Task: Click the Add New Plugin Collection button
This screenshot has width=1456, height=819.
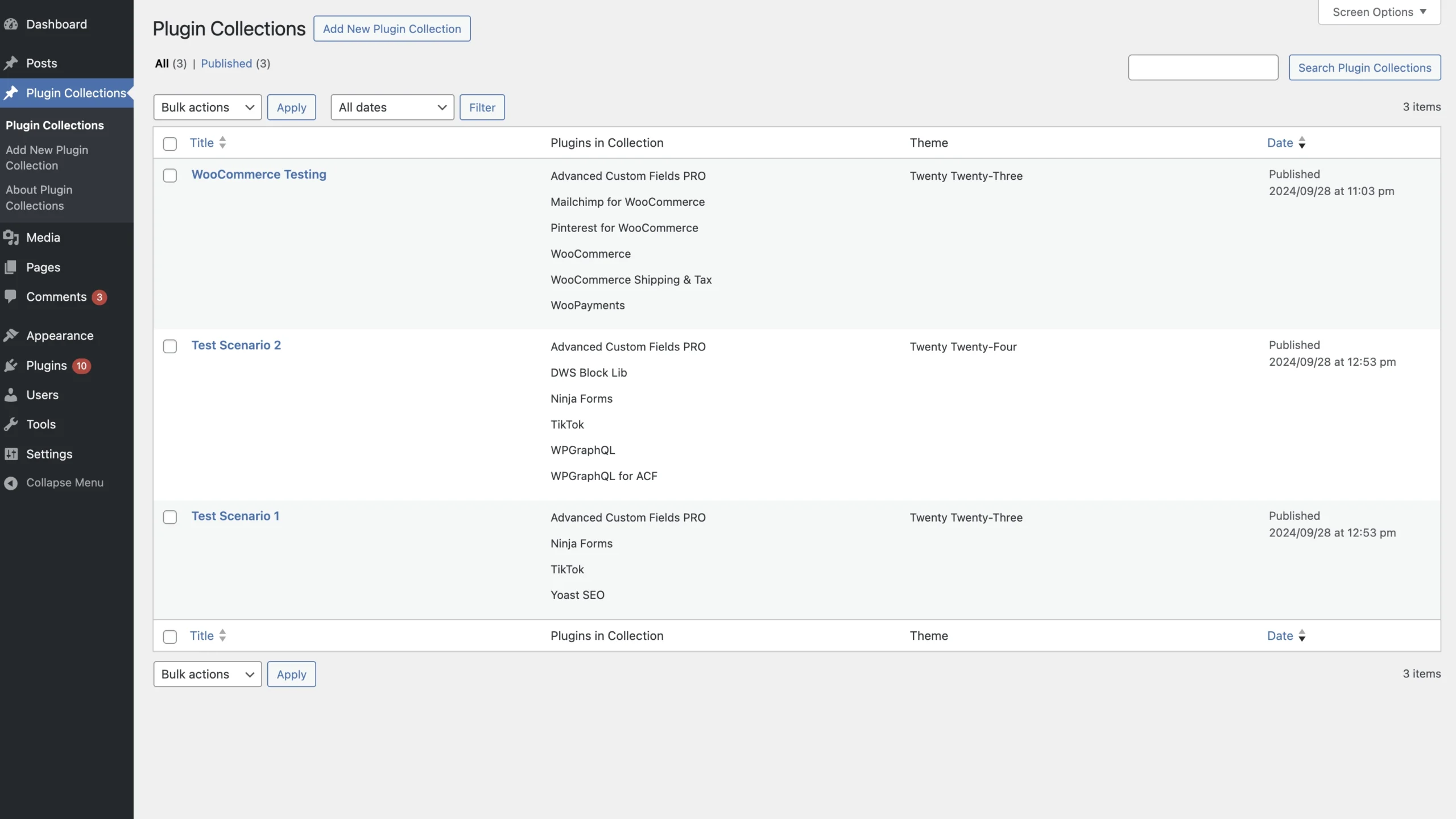Action: [392, 28]
